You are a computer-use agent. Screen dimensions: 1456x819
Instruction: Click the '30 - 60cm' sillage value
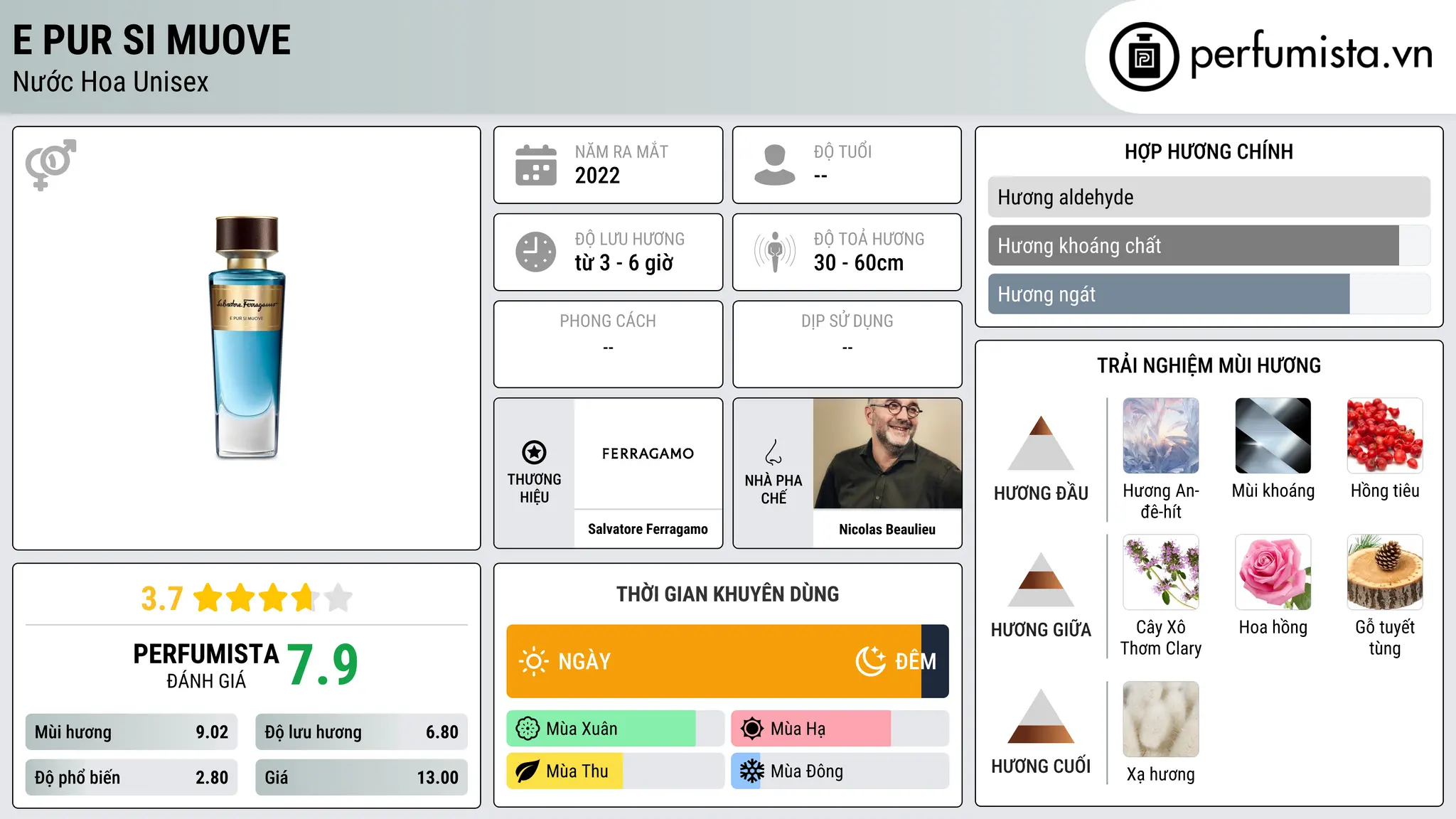[859, 263]
